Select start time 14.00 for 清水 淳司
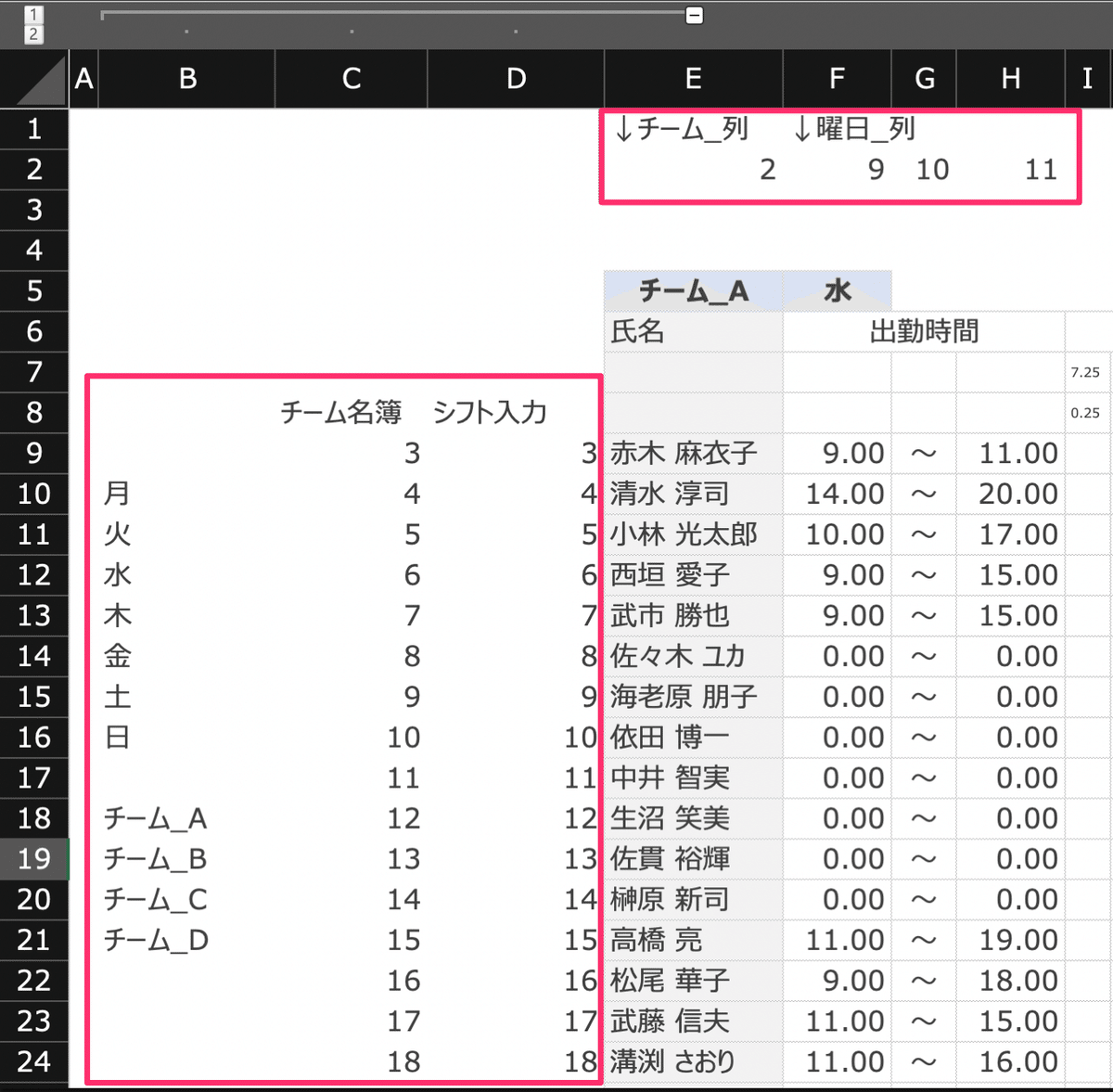The image size is (1113, 1092). (837, 494)
